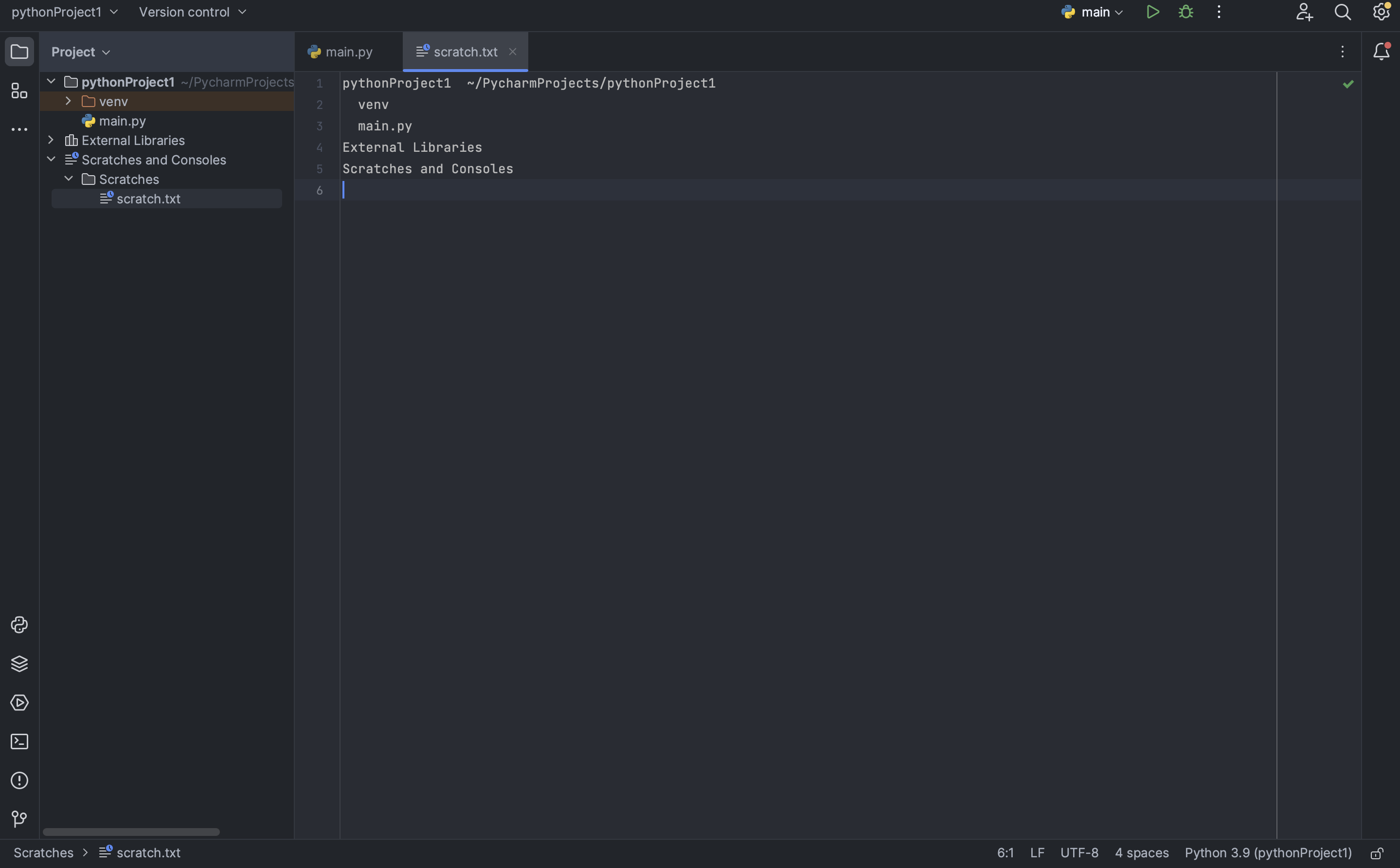Show more tool windows via ellipsis icon
1400x868 pixels.
point(19,130)
